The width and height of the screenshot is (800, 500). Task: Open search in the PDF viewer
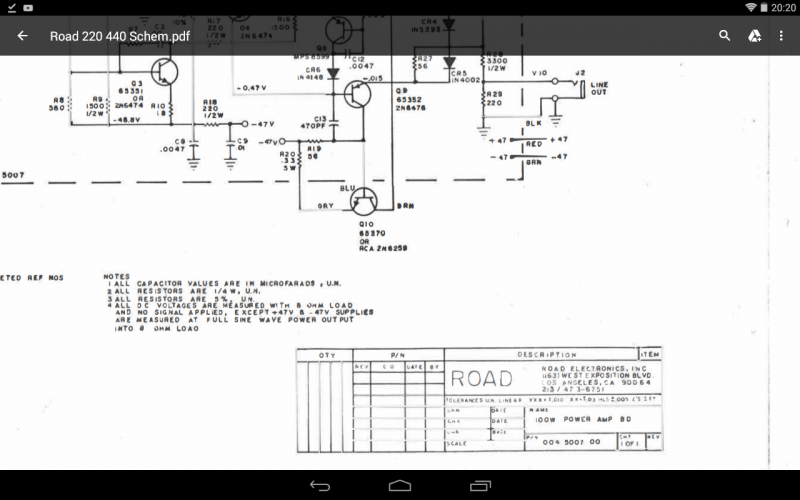click(725, 36)
